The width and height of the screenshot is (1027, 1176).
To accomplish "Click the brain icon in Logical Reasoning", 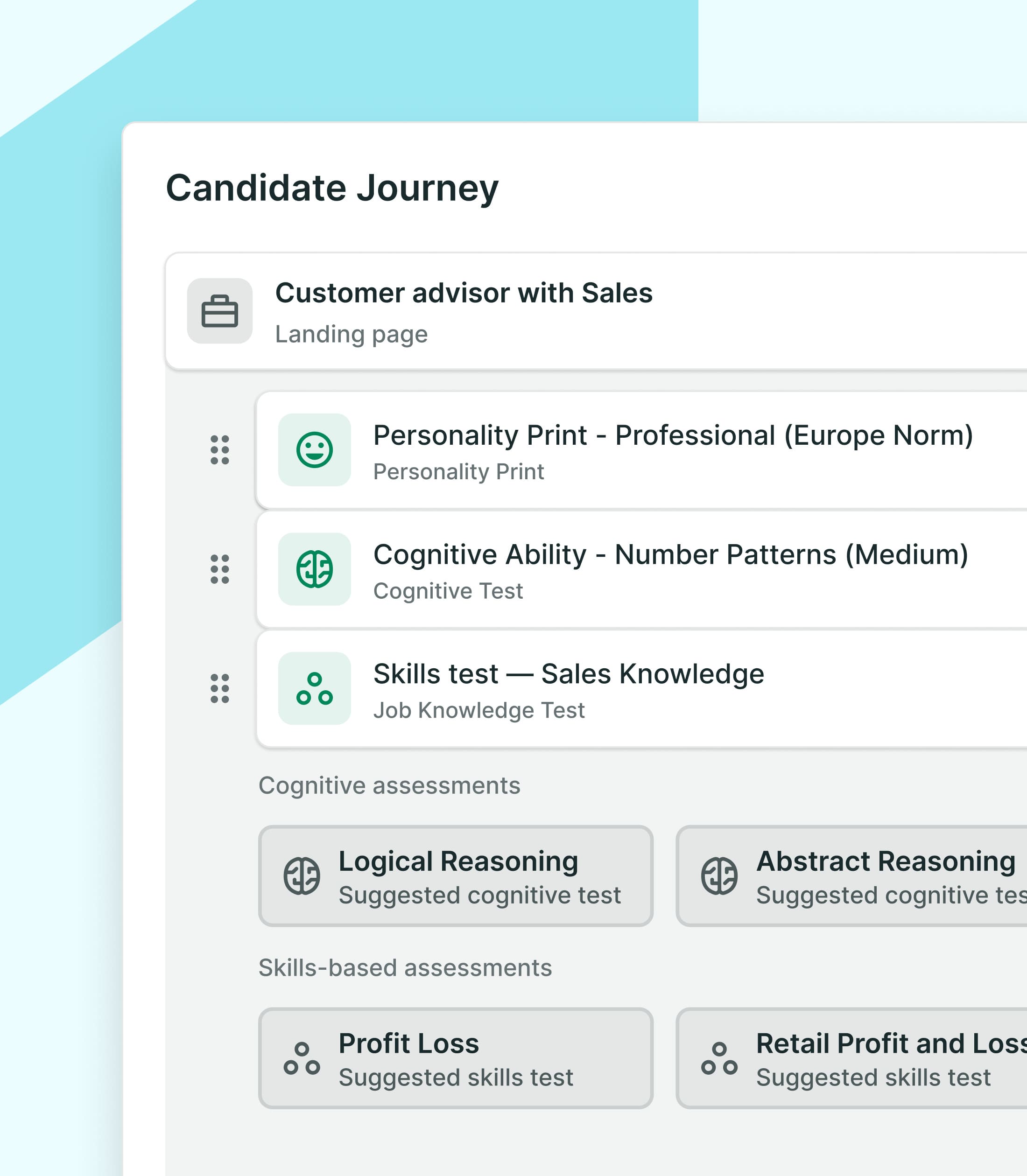I will pos(302,875).
